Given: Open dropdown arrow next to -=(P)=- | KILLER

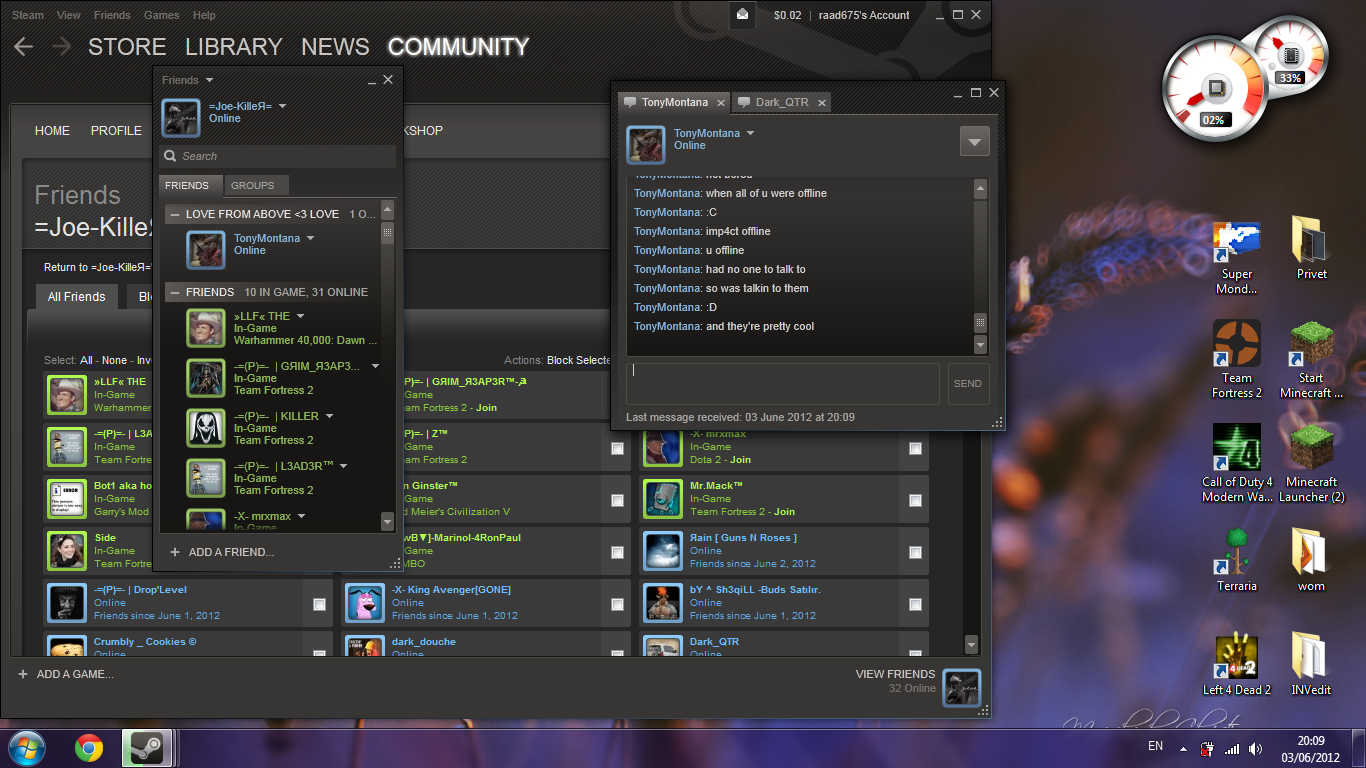Looking at the screenshot, I should click(329, 416).
